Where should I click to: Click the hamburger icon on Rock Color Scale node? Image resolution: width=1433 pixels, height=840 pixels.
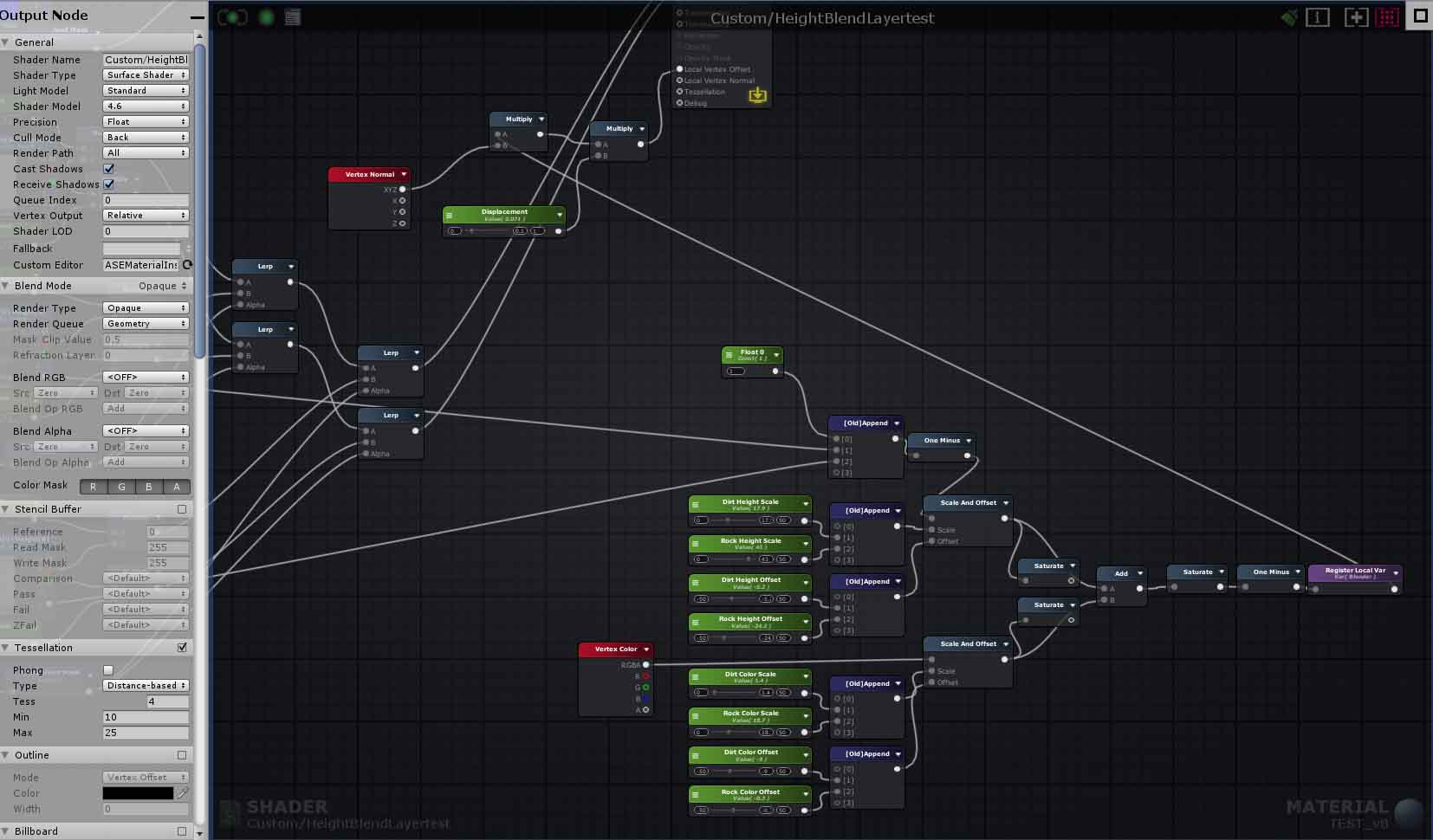click(695, 716)
